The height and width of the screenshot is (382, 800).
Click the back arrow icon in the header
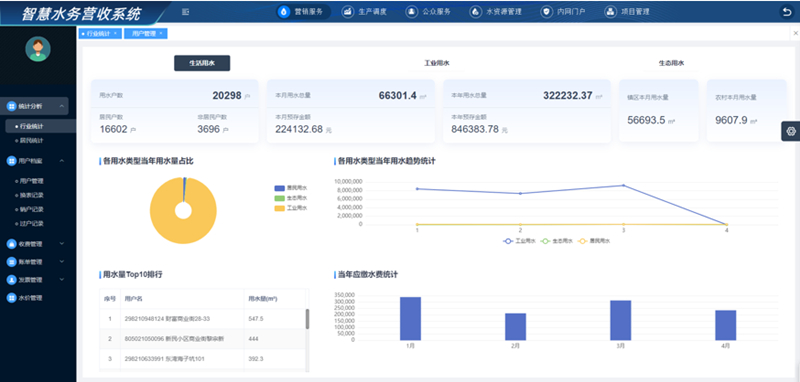coord(787,12)
